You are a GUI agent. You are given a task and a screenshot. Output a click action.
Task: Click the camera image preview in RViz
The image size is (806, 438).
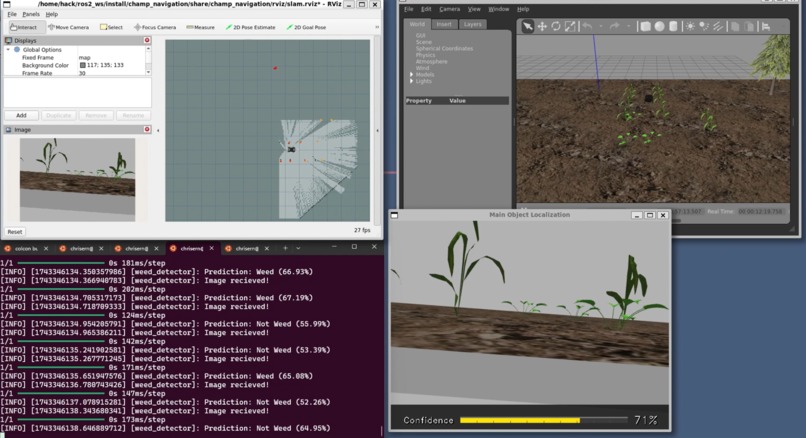click(x=77, y=179)
